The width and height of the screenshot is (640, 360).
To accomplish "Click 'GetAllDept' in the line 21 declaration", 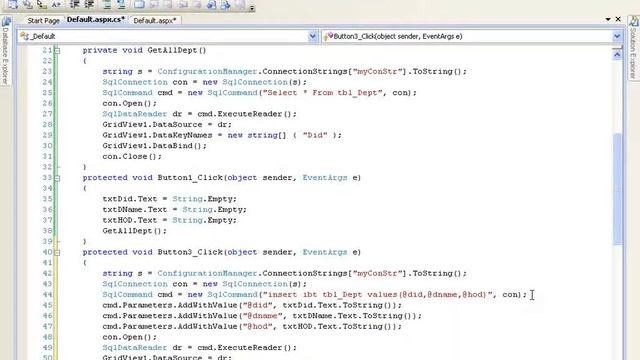I will click(x=172, y=50).
